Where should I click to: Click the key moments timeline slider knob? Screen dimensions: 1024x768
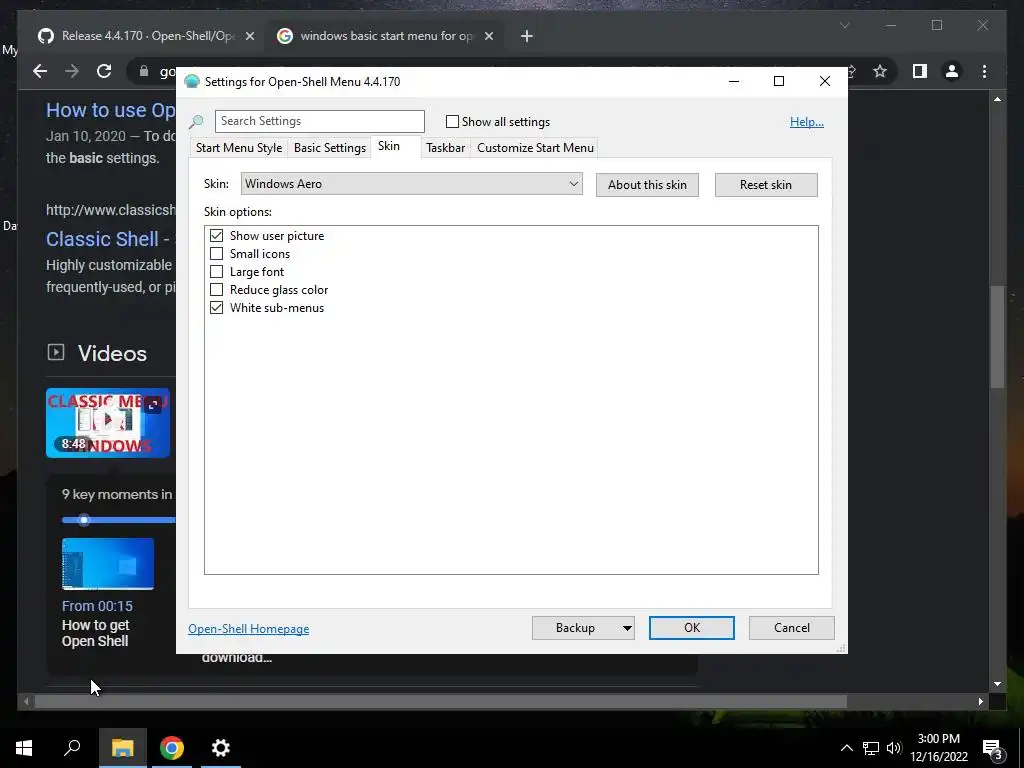point(84,520)
